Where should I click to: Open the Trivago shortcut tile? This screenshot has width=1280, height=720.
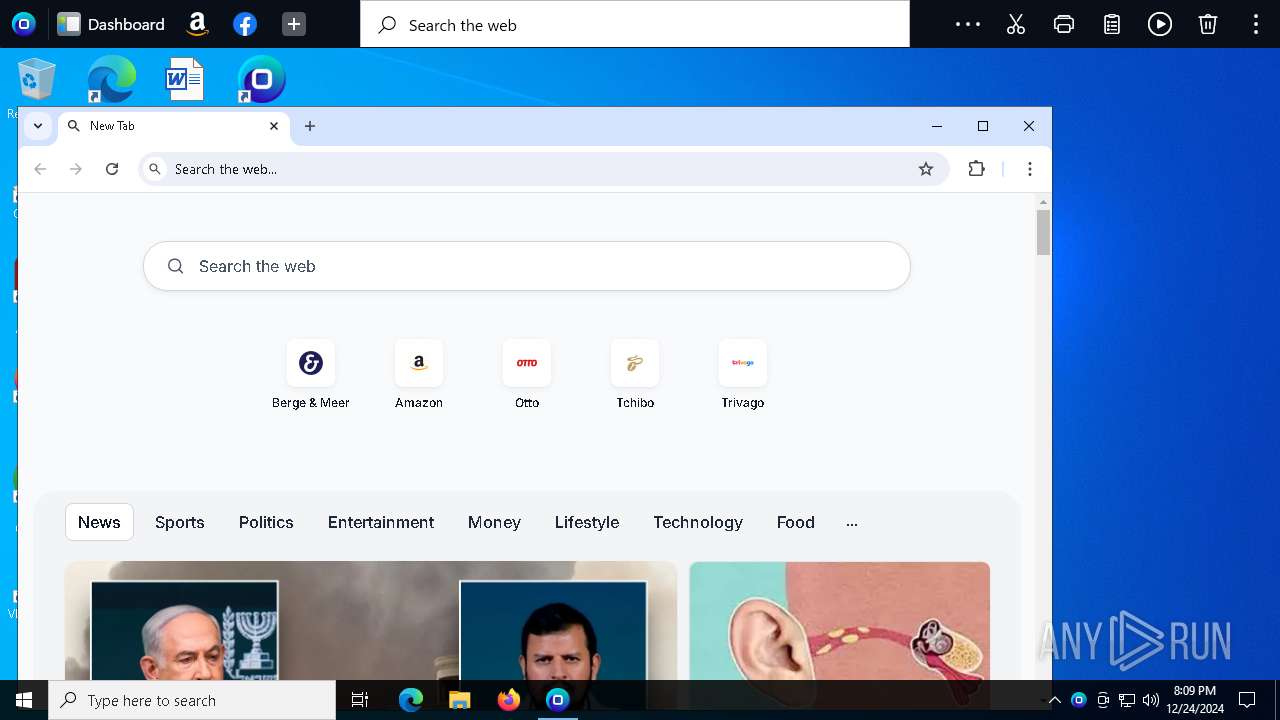tap(743, 375)
